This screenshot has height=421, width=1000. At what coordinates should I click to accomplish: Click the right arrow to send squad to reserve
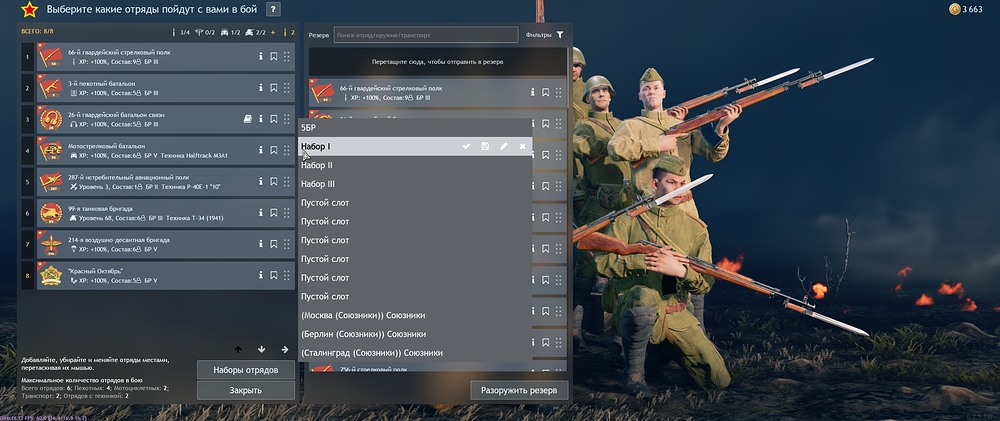pos(284,350)
